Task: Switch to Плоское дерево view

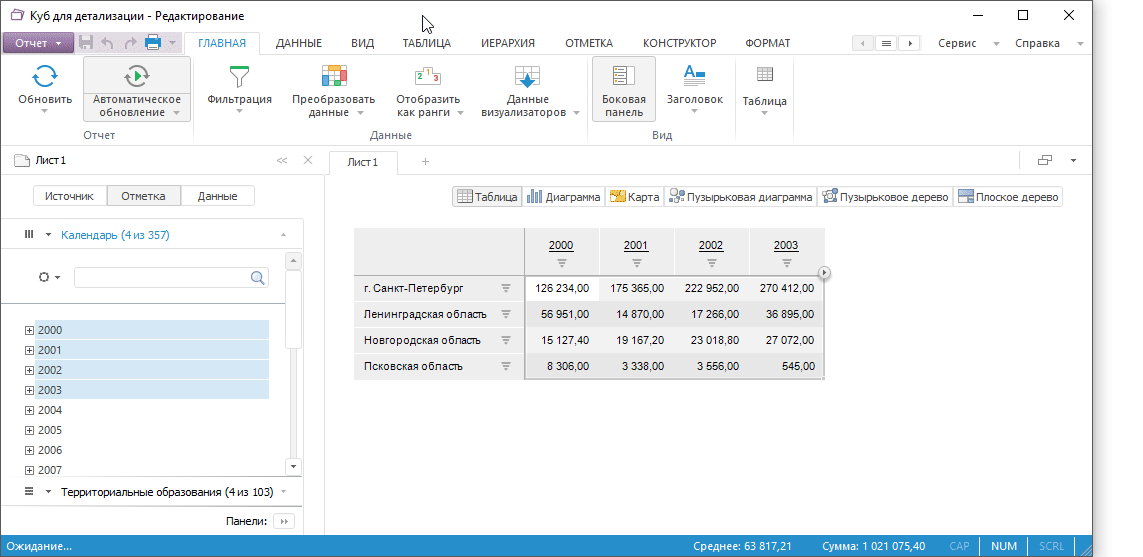Action: (1008, 197)
